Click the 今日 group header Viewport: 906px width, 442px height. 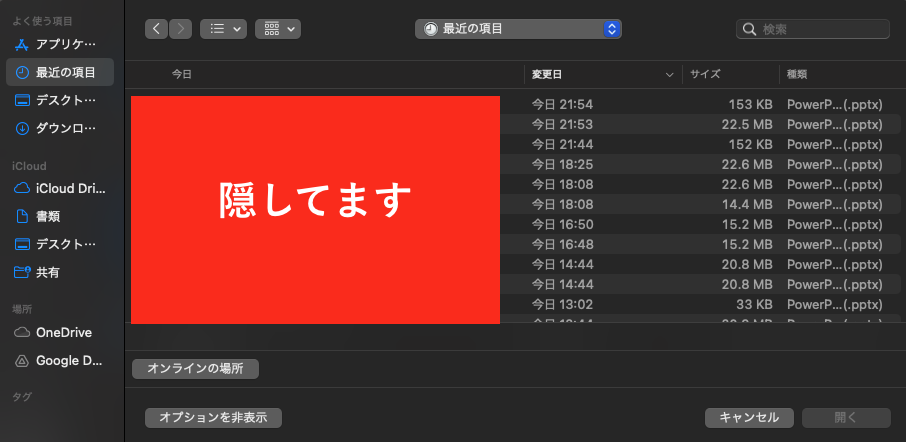click(x=181, y=75)
